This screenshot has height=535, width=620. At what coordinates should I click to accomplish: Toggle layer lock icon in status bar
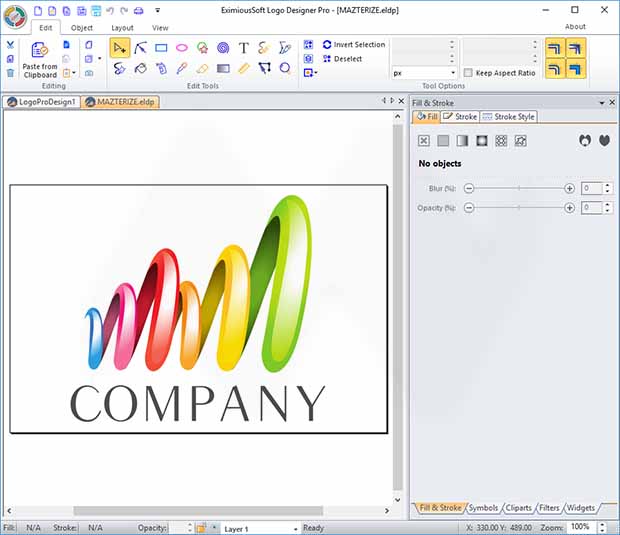[201, 528]
